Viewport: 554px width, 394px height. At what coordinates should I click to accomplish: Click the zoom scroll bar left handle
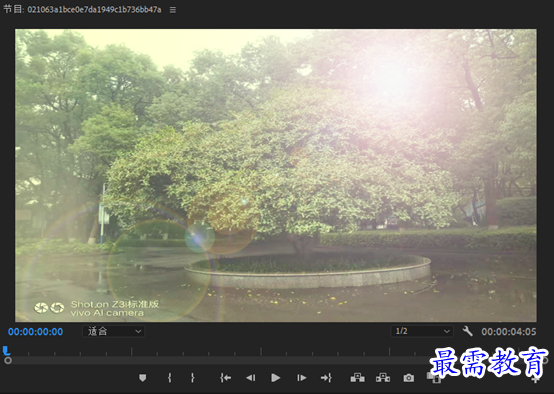tap(8, 360)
